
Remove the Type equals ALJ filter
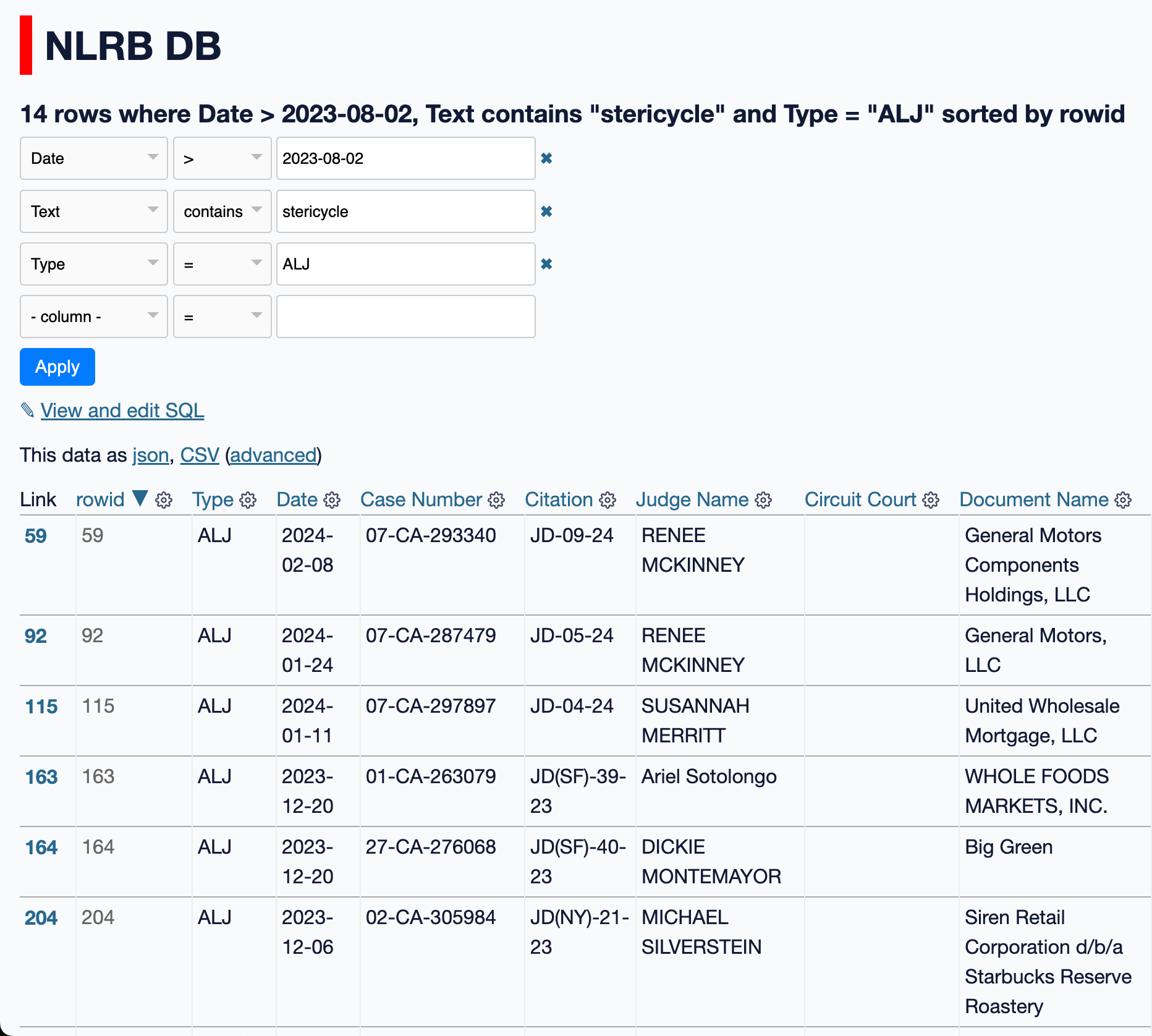coord(546,263)
